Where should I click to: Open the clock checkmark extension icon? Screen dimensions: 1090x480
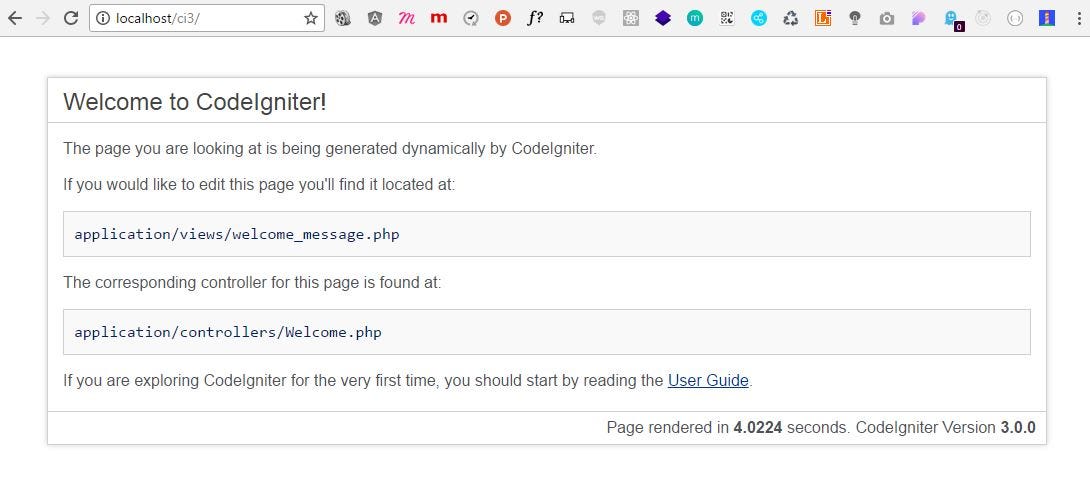[471, 19]
